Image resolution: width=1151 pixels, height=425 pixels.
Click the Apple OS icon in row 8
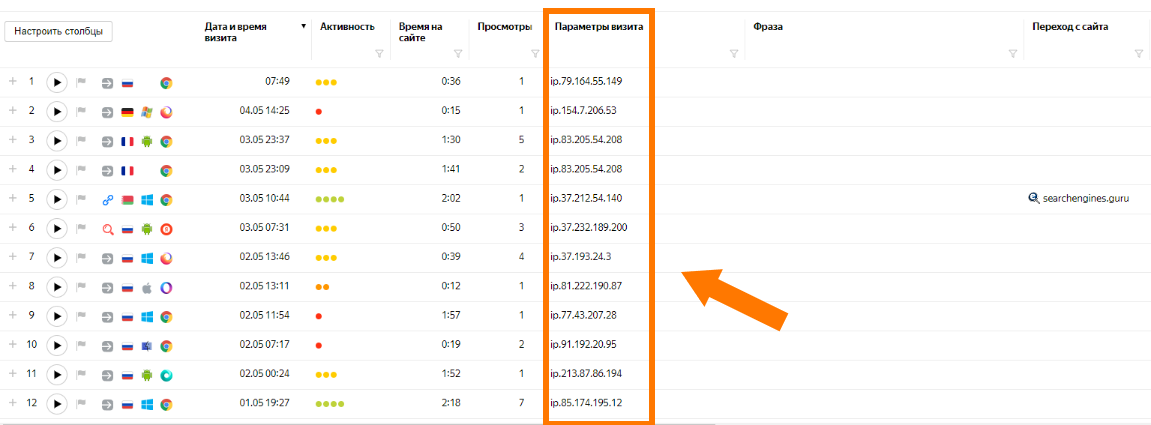tap(147, 287)
